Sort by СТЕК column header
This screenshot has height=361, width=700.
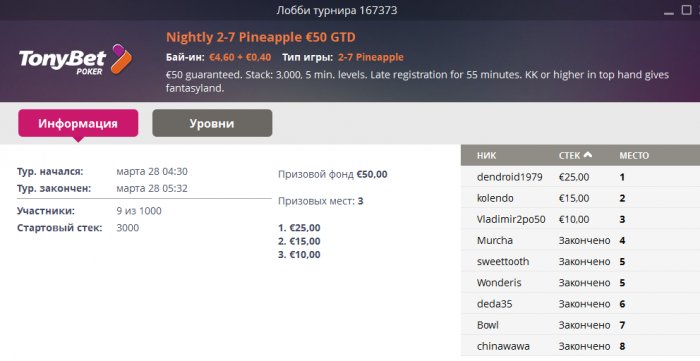coord(570,156)
